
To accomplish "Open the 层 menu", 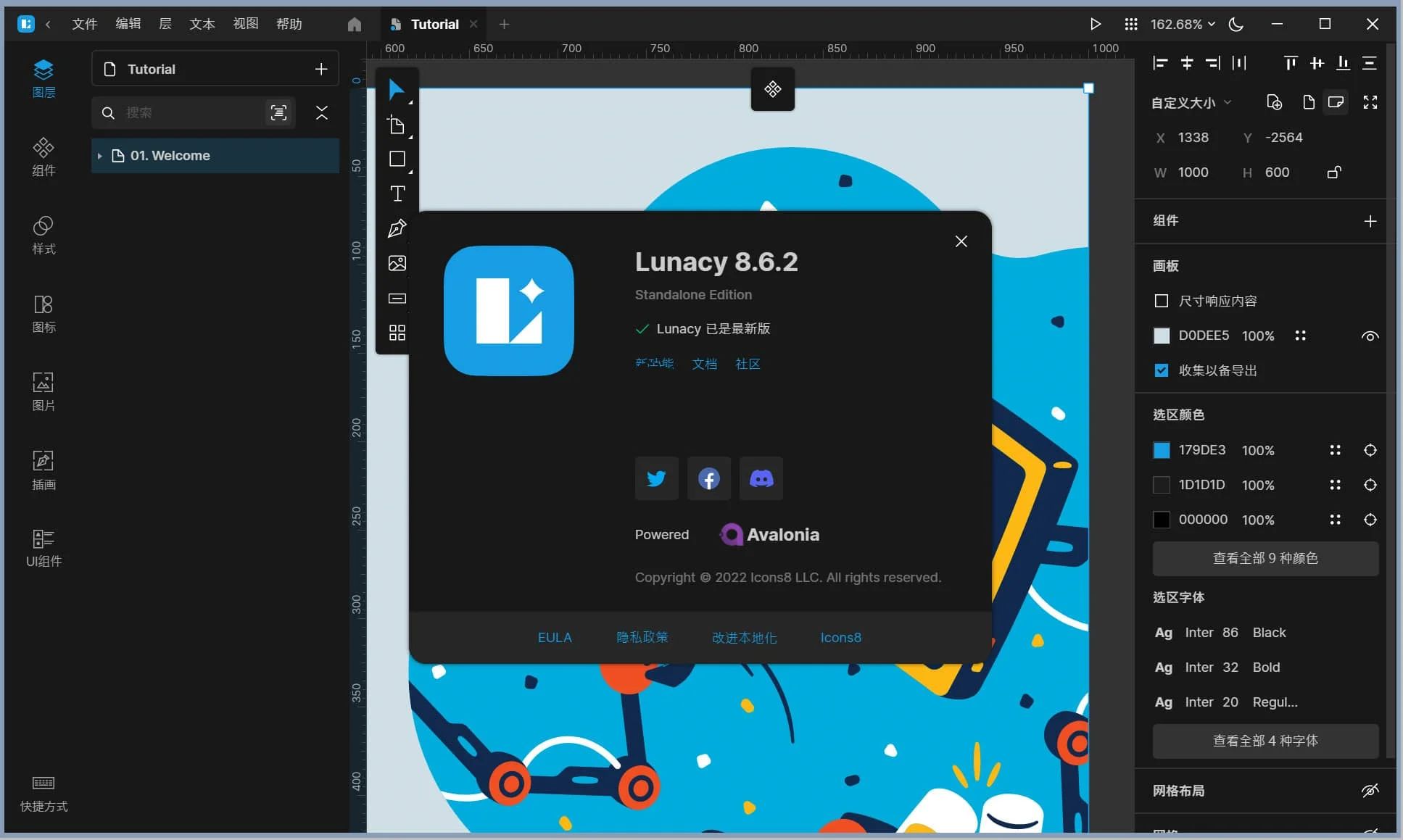I will pos(165,24).
